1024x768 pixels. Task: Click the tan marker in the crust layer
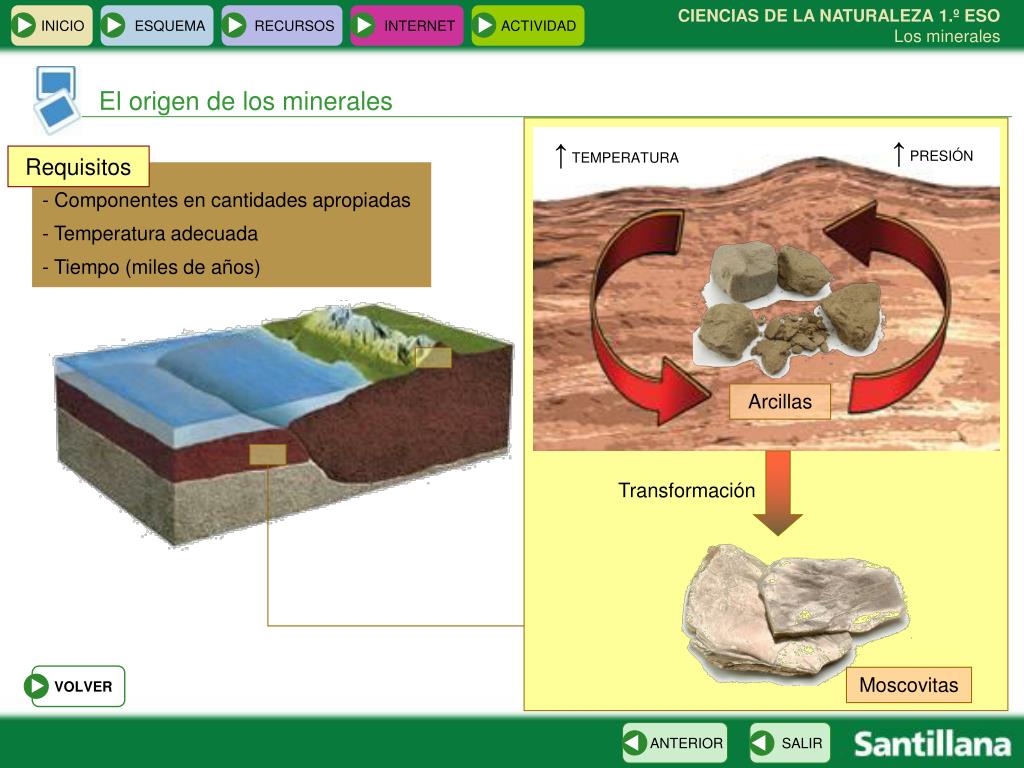[268, 455]
